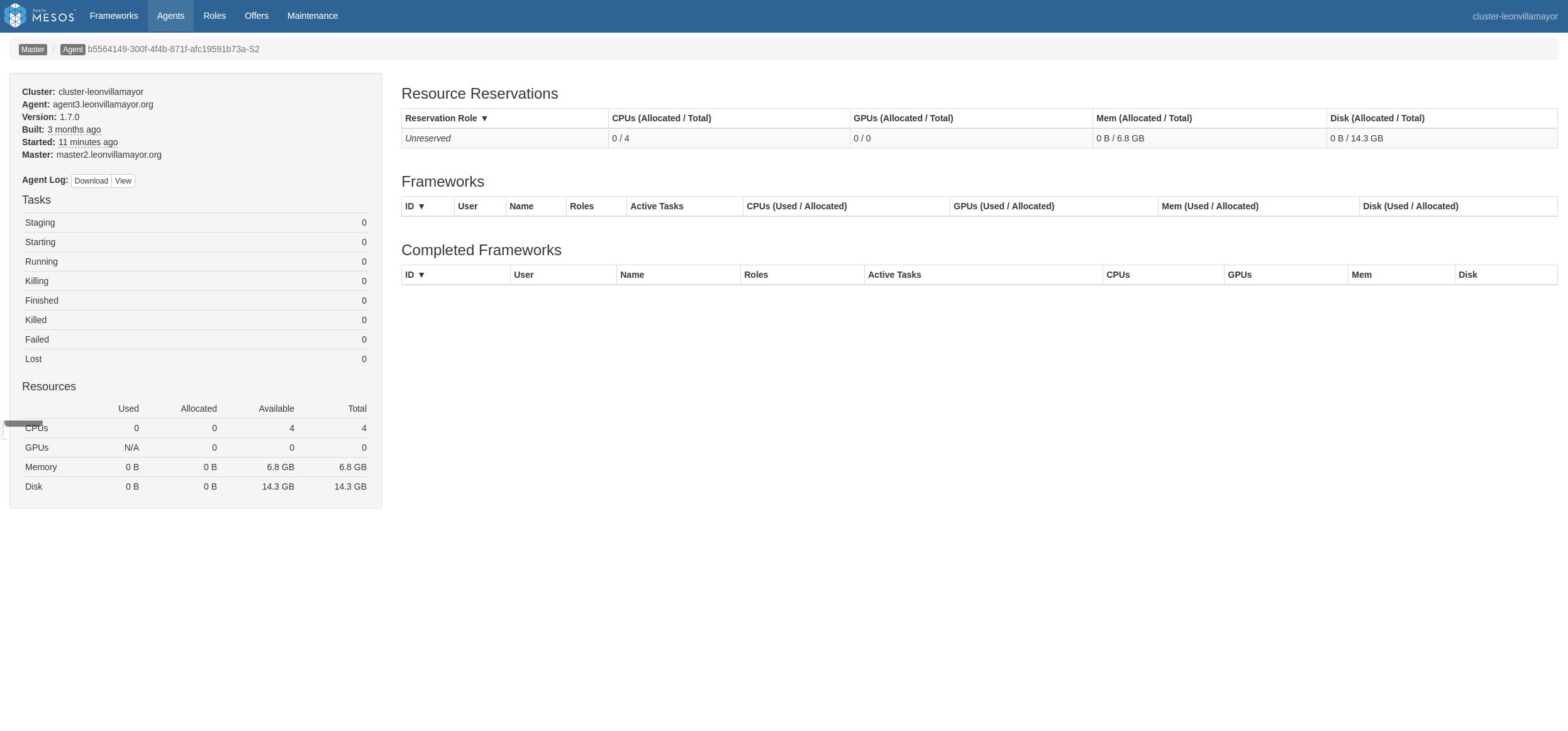Sort Completed Frameworks by ID
The width and height of the screenshot is (1568, 731).
455,275
